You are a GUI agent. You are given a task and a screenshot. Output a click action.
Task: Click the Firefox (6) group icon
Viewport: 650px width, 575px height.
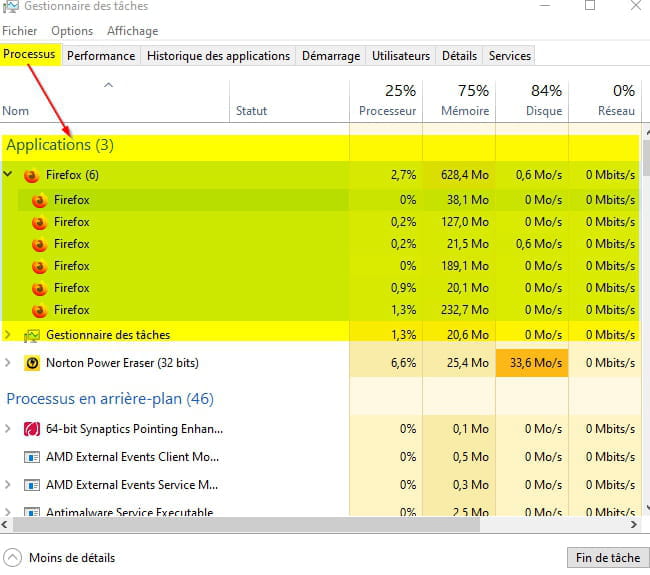(x=32, y=176)
